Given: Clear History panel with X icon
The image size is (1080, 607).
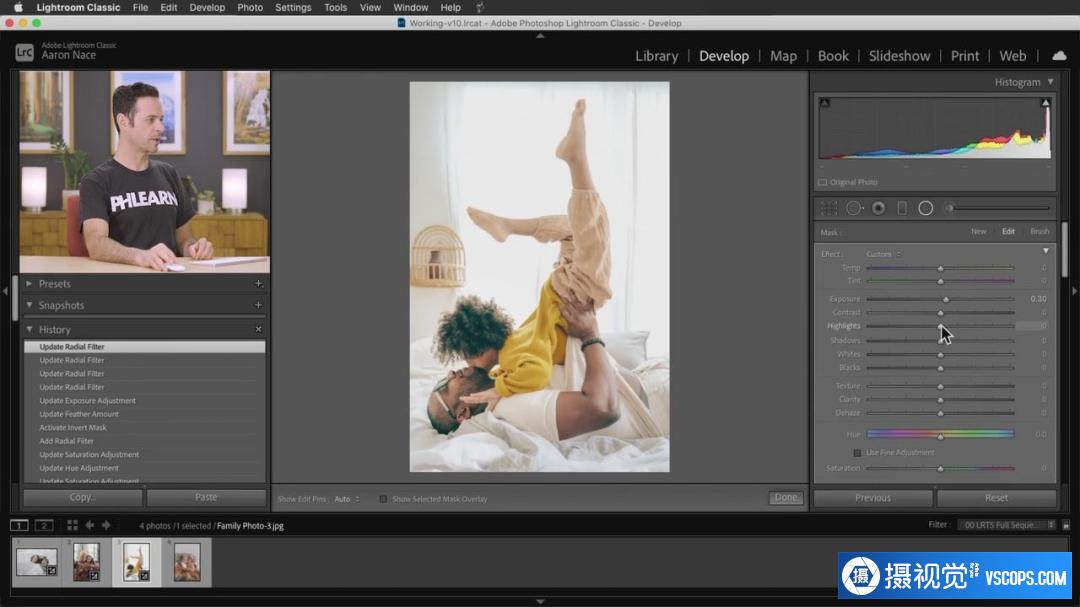Looking at the screenshot, I should click(x=258, y=329).
